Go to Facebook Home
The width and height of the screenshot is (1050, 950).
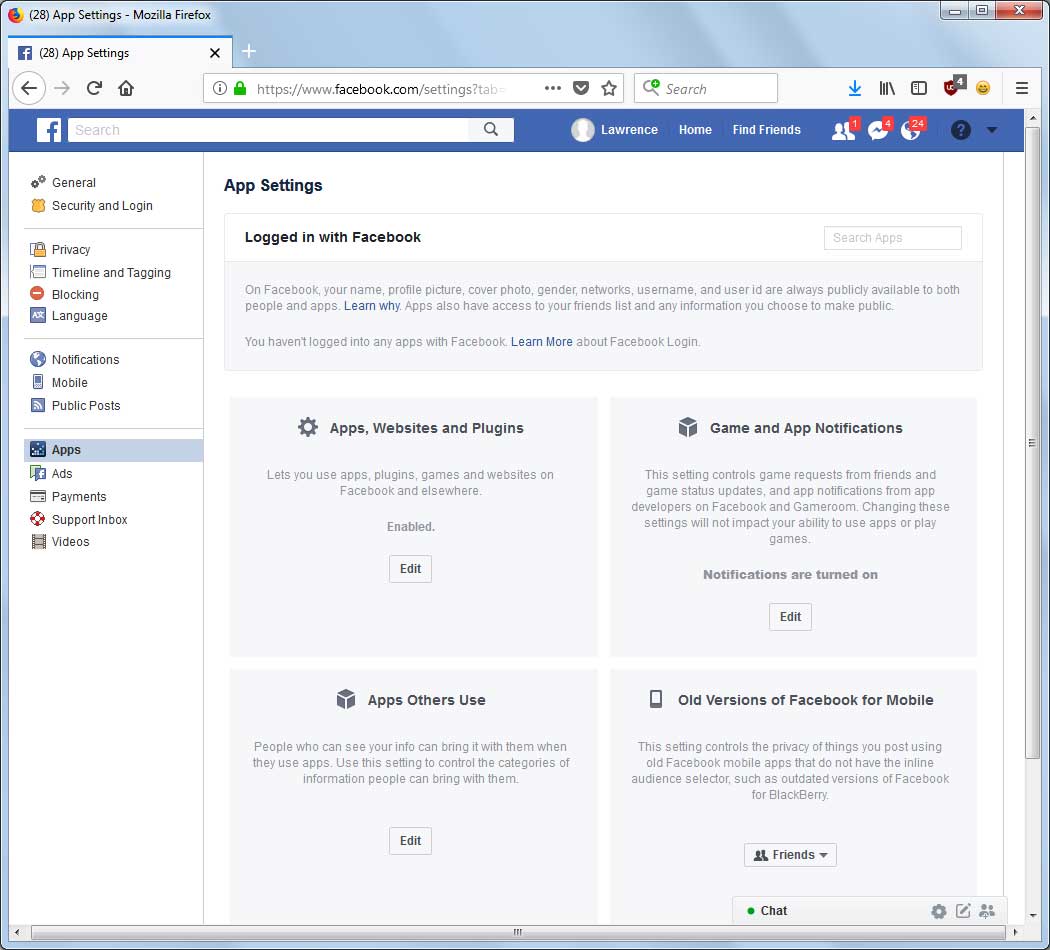(695, 130)
